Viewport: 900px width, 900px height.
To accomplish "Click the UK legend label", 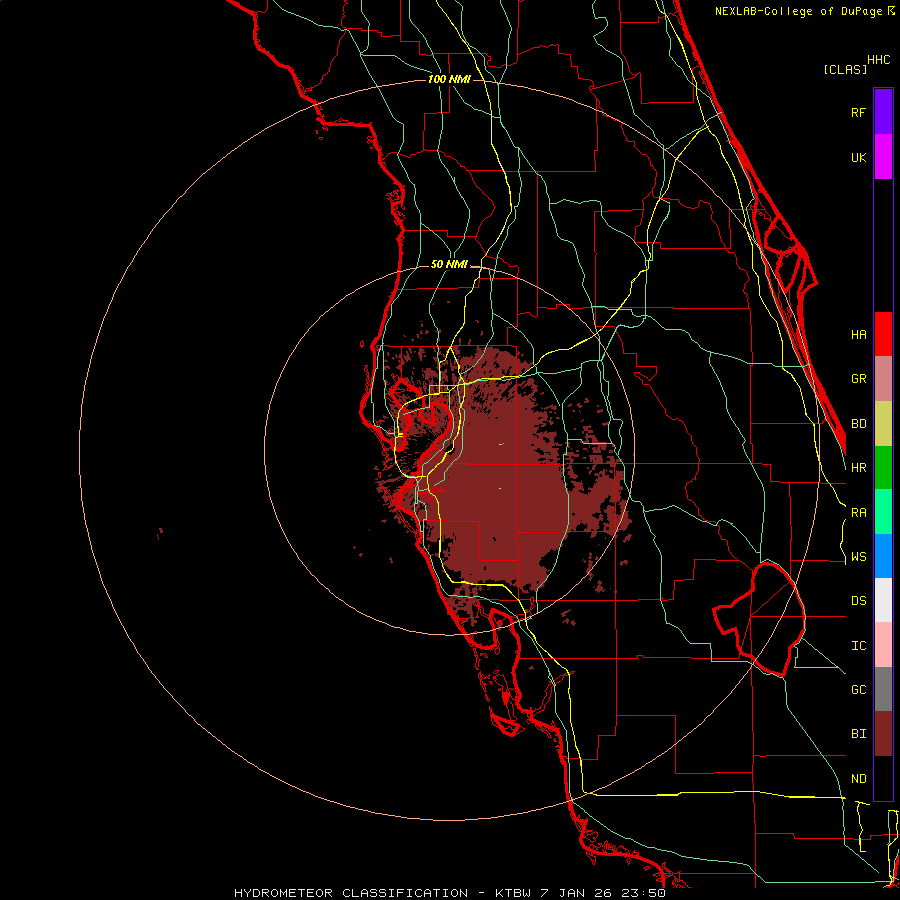I will (x=858, y=157).
